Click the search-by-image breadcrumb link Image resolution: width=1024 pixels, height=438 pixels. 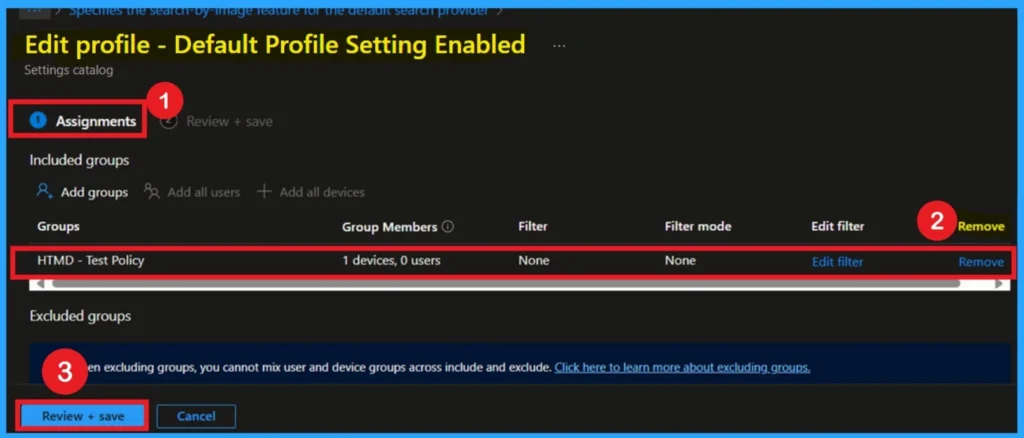[x=278, y=10]
